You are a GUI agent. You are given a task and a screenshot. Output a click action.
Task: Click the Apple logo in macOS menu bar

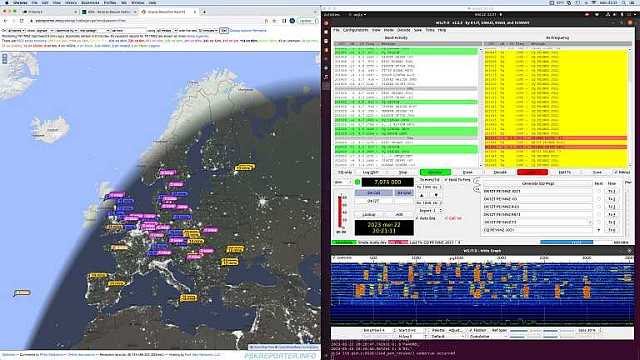tap(6, 2)
